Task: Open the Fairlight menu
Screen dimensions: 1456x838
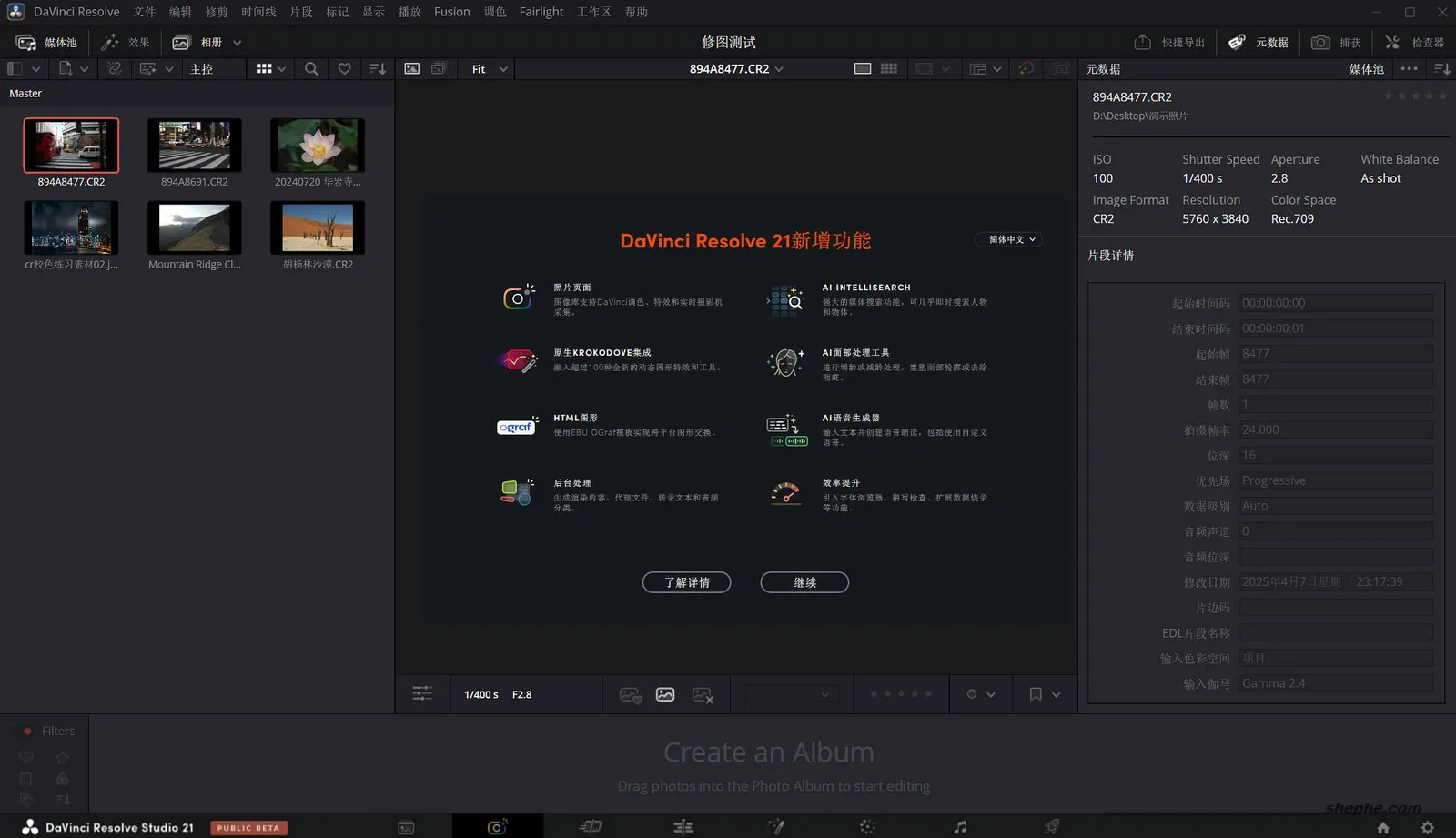Action: [x=541, y=12]
